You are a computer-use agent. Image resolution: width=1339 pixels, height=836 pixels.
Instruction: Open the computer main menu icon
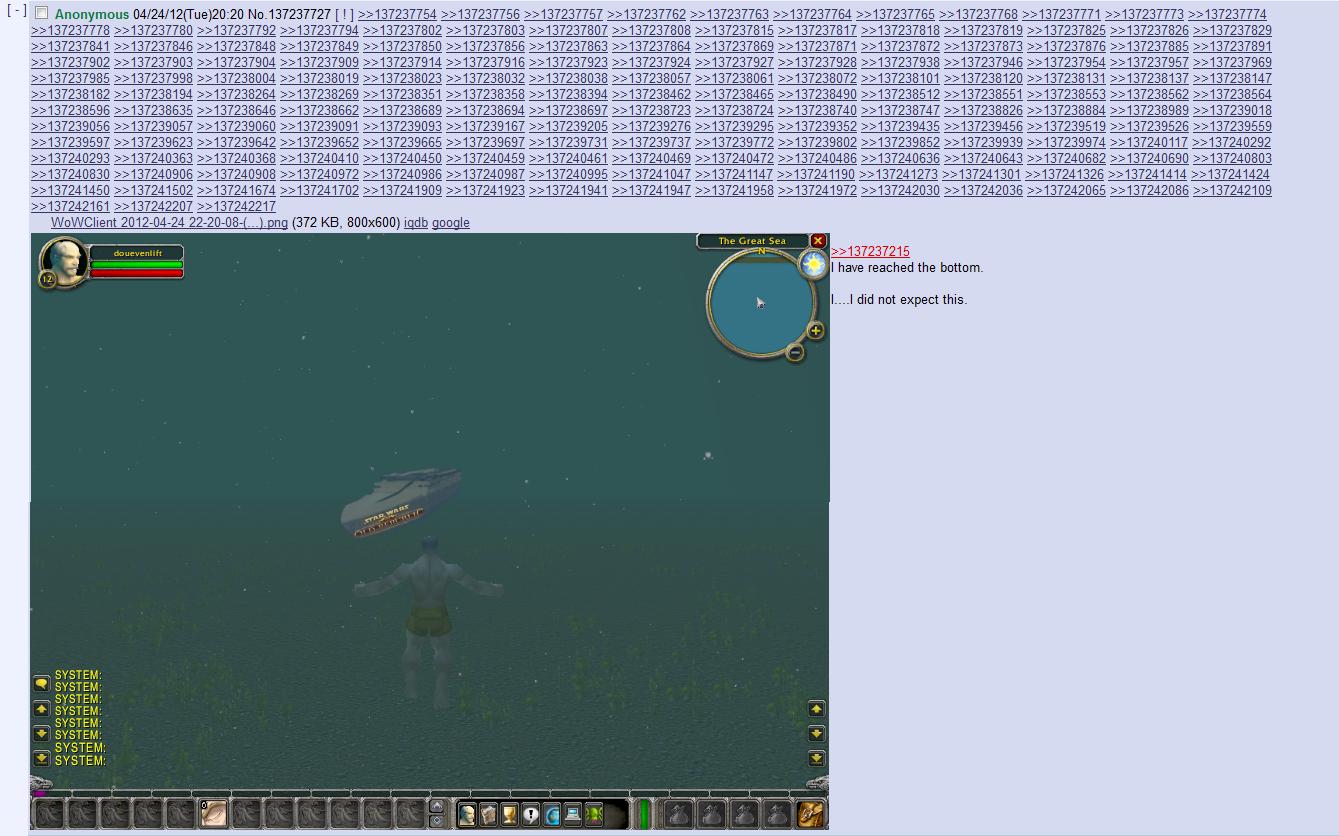tap(572, 814)
